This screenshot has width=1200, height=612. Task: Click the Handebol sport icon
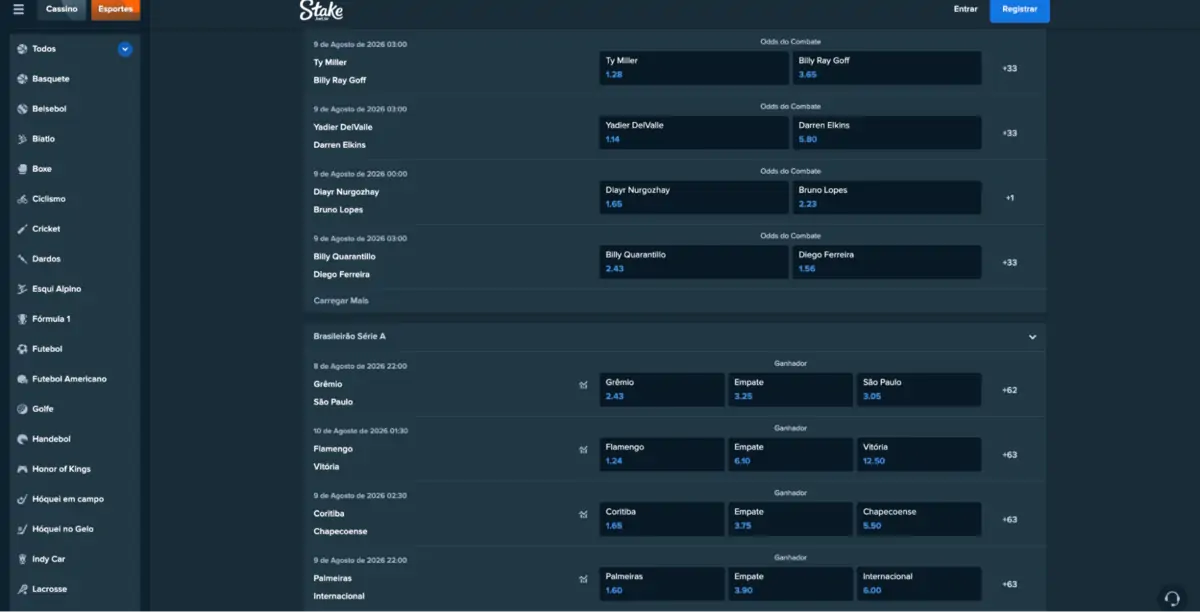(x=22, y=439)
